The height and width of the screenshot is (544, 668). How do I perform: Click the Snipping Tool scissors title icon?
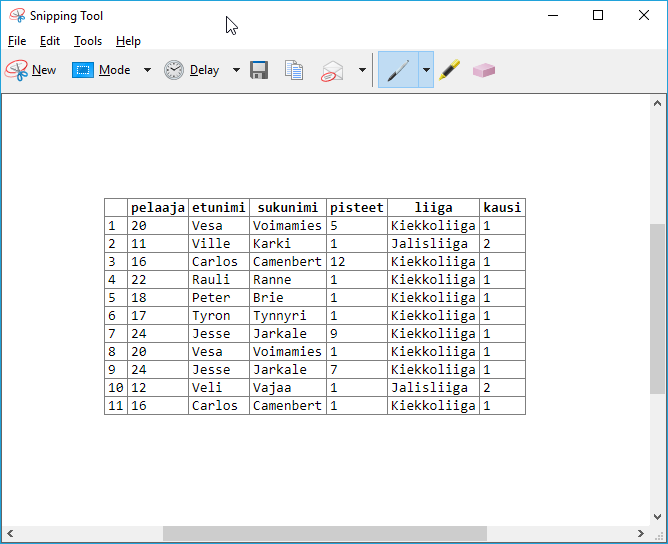click(17, 16)
